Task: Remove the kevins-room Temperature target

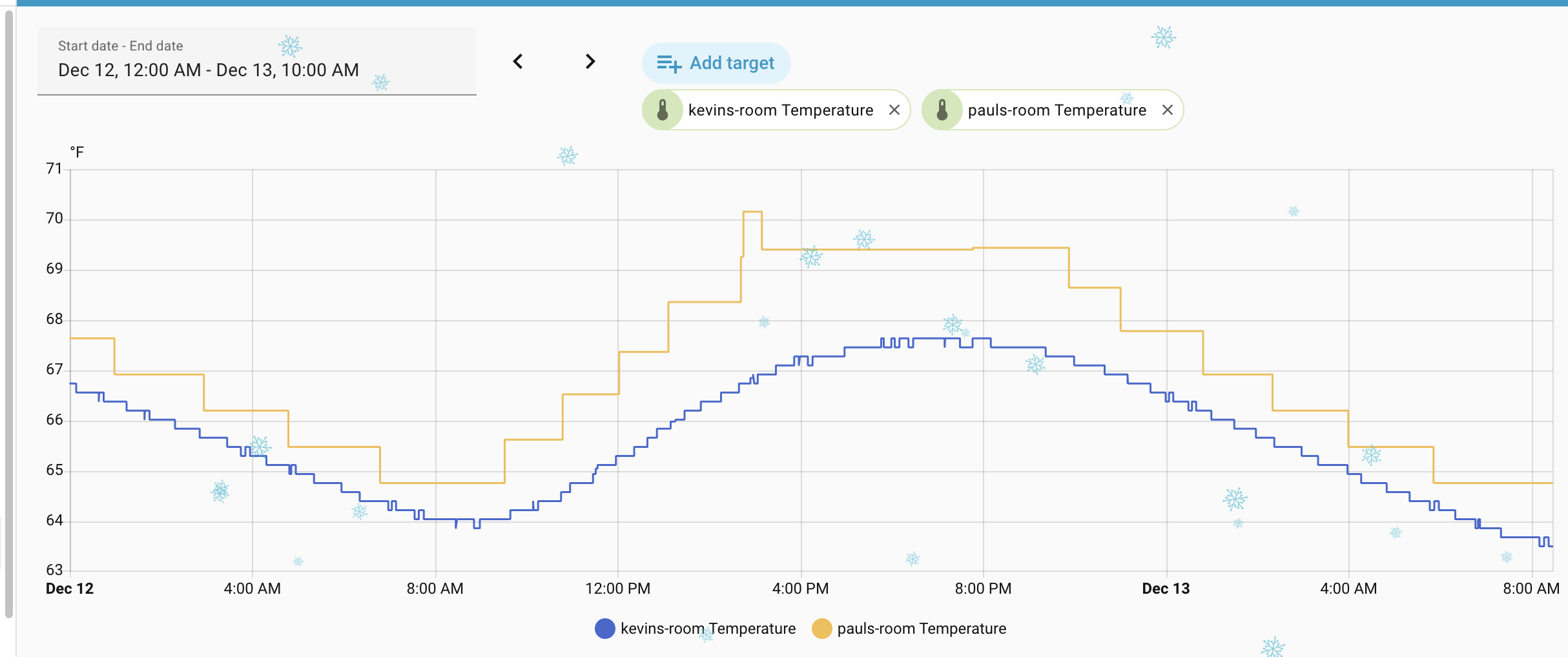Action: click(894, 110)
